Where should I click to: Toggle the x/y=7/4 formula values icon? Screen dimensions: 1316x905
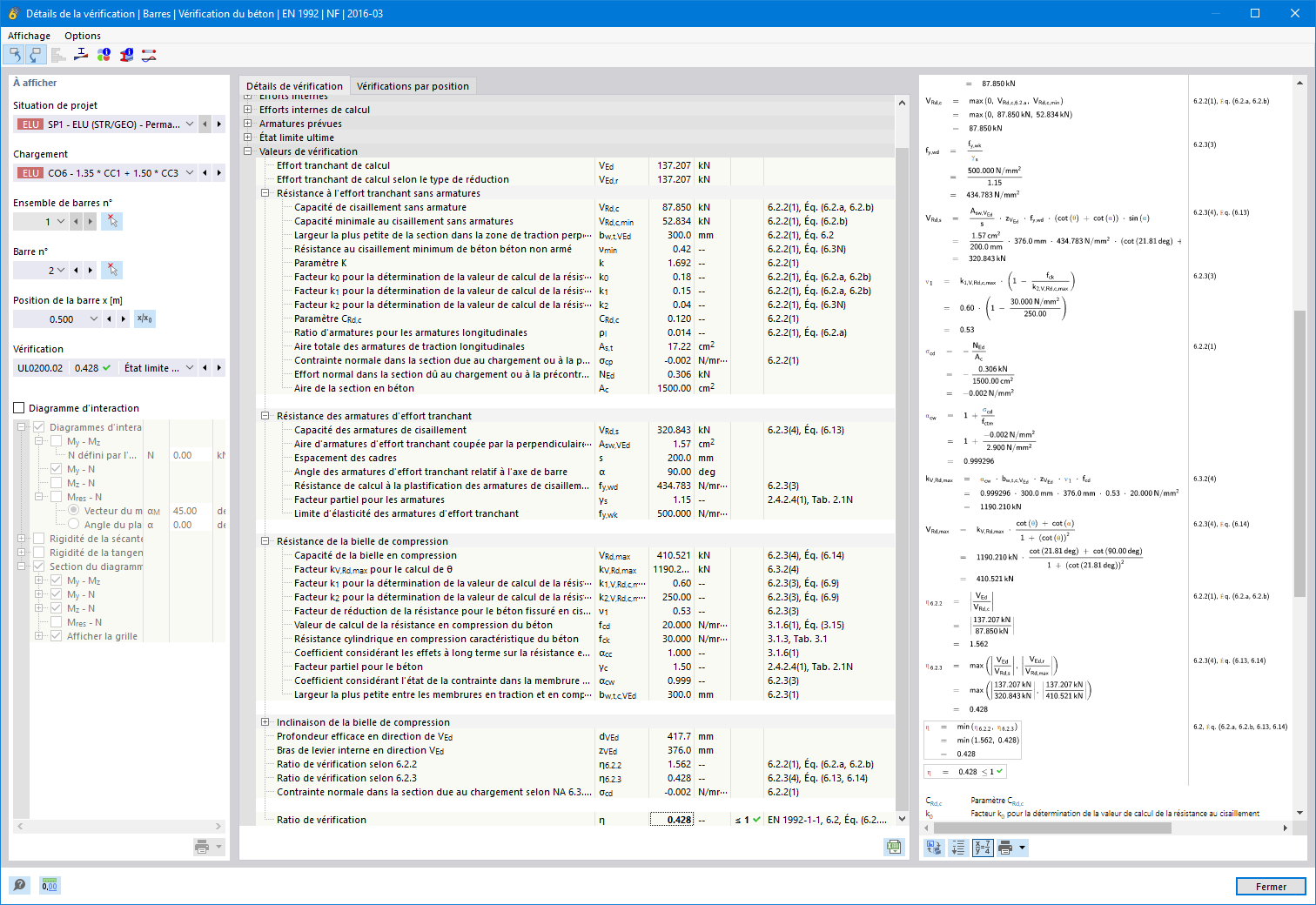tap(983, 848)
